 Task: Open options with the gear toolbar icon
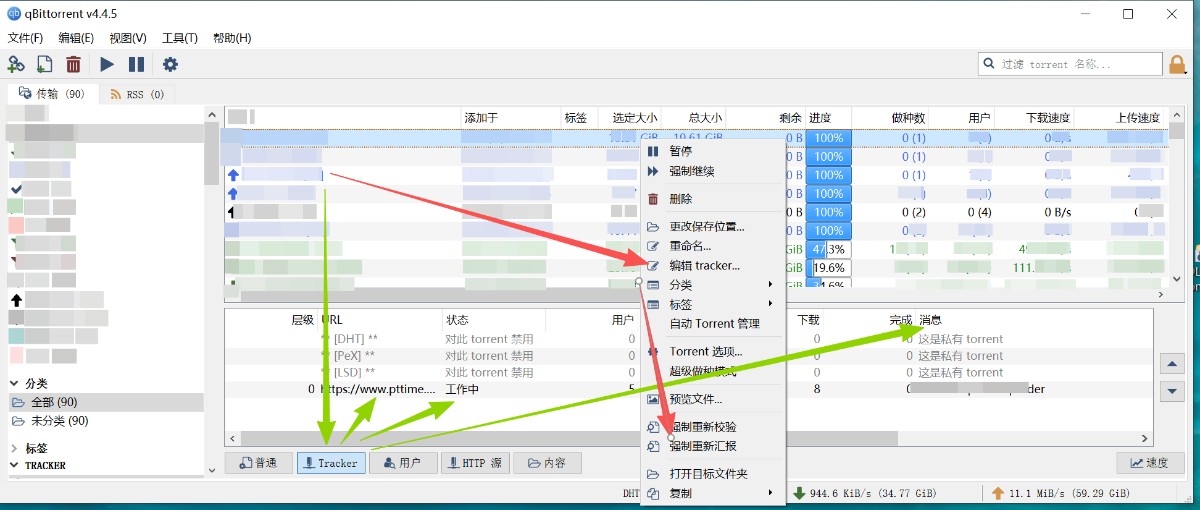(x=170, y=64)
